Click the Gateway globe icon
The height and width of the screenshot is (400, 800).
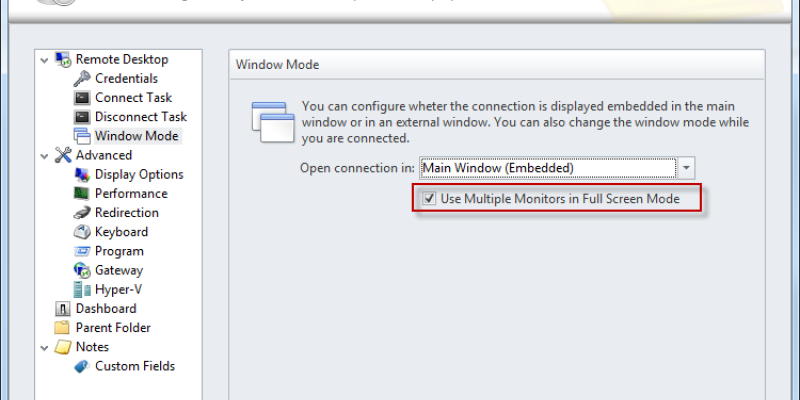82,270
